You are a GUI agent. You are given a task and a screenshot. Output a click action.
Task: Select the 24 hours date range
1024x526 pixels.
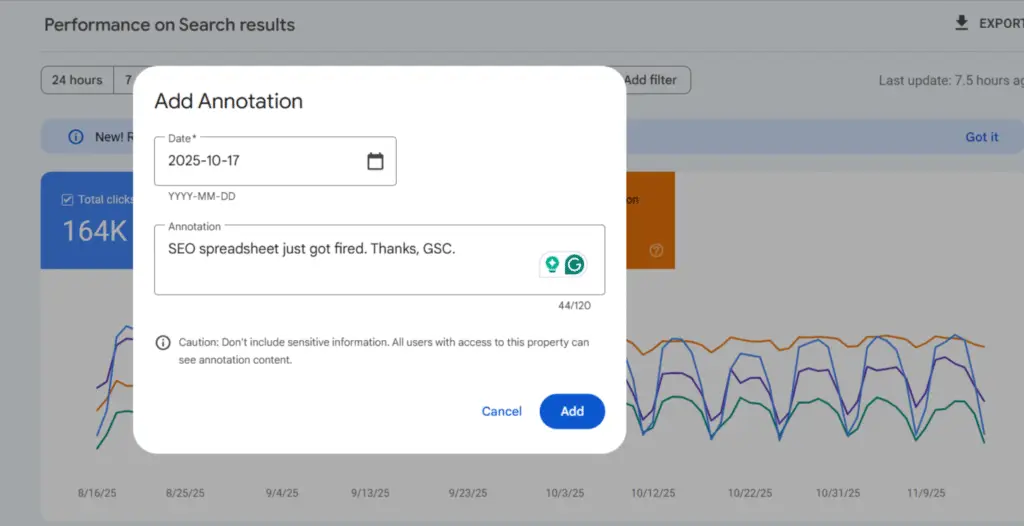[77, 80]
